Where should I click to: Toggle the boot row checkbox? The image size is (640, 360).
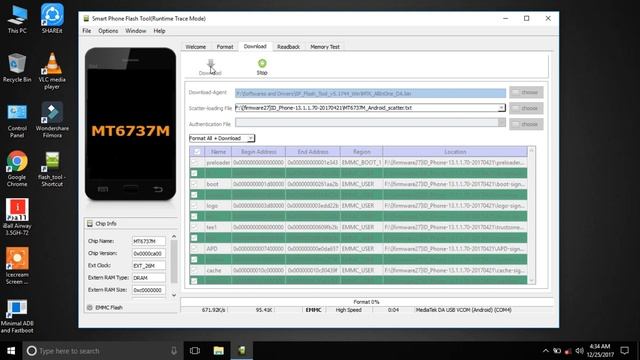[194, 184]
